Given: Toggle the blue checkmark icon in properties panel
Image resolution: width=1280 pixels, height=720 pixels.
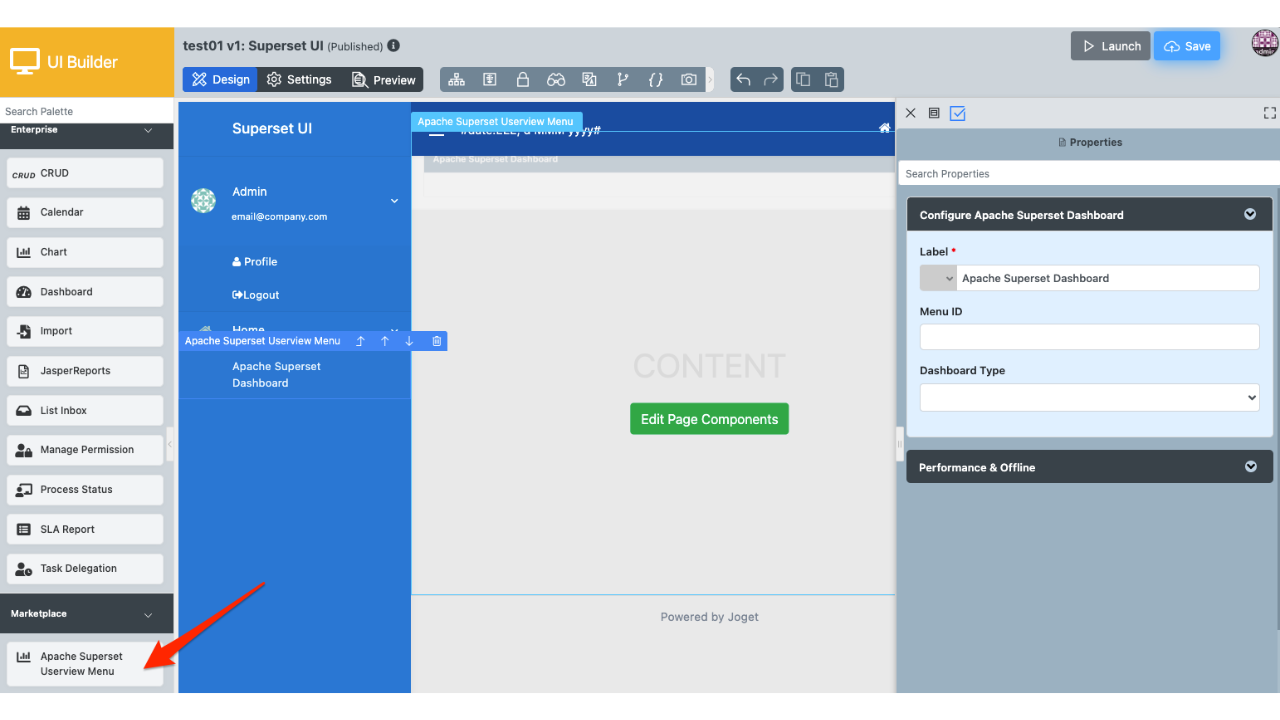Looking at the screenshot, I should (x=957, y=113).
